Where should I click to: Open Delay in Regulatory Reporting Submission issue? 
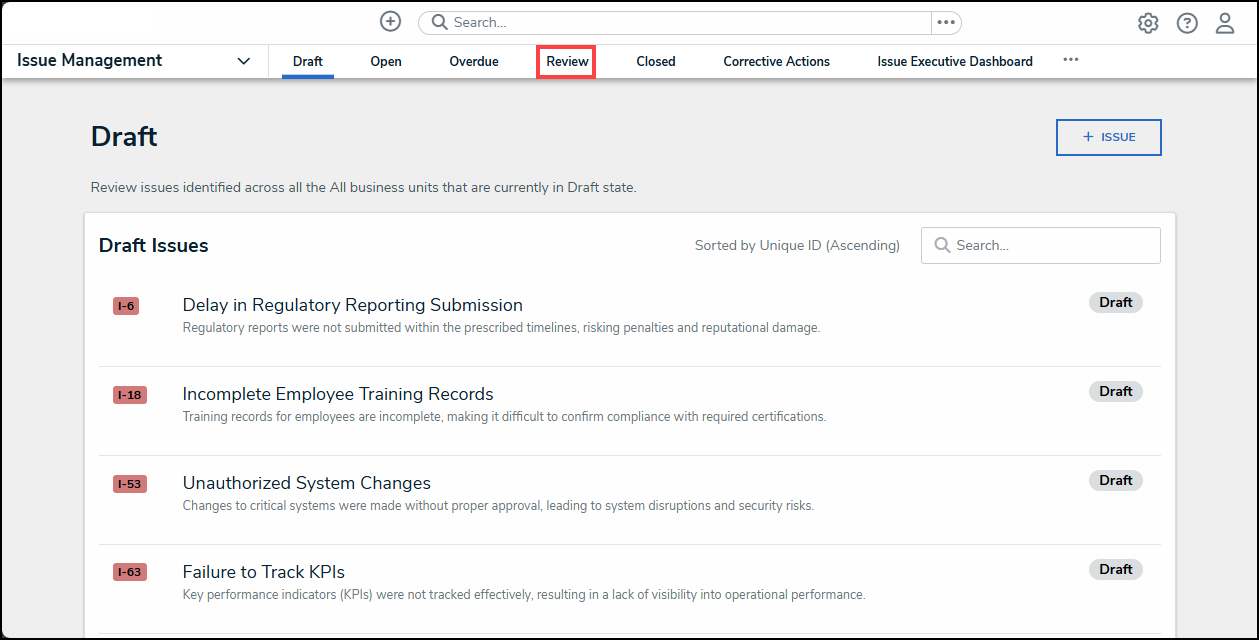click(352, 305)
